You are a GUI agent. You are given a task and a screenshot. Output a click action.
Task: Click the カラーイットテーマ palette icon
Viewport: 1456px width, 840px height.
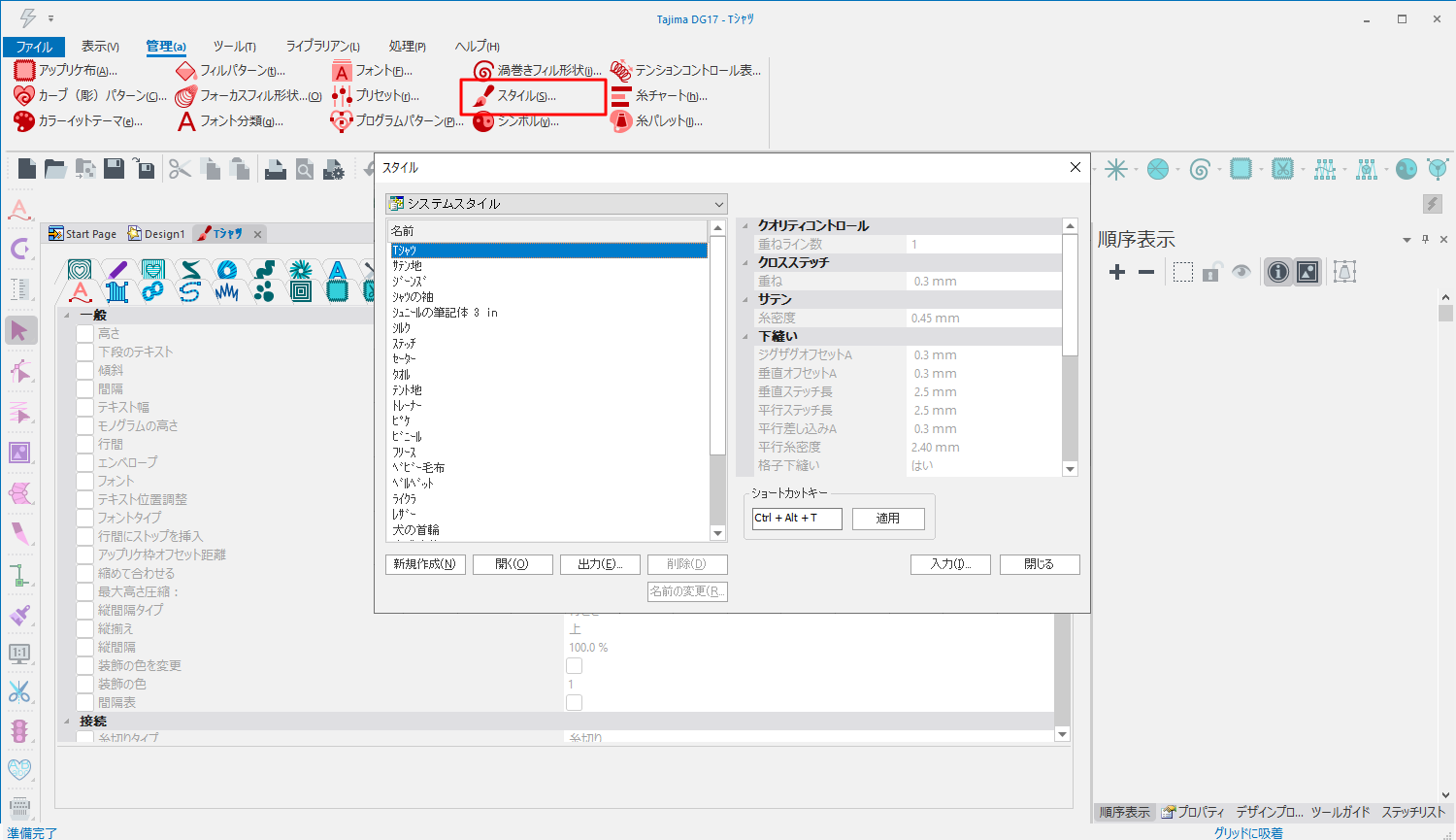24,121
